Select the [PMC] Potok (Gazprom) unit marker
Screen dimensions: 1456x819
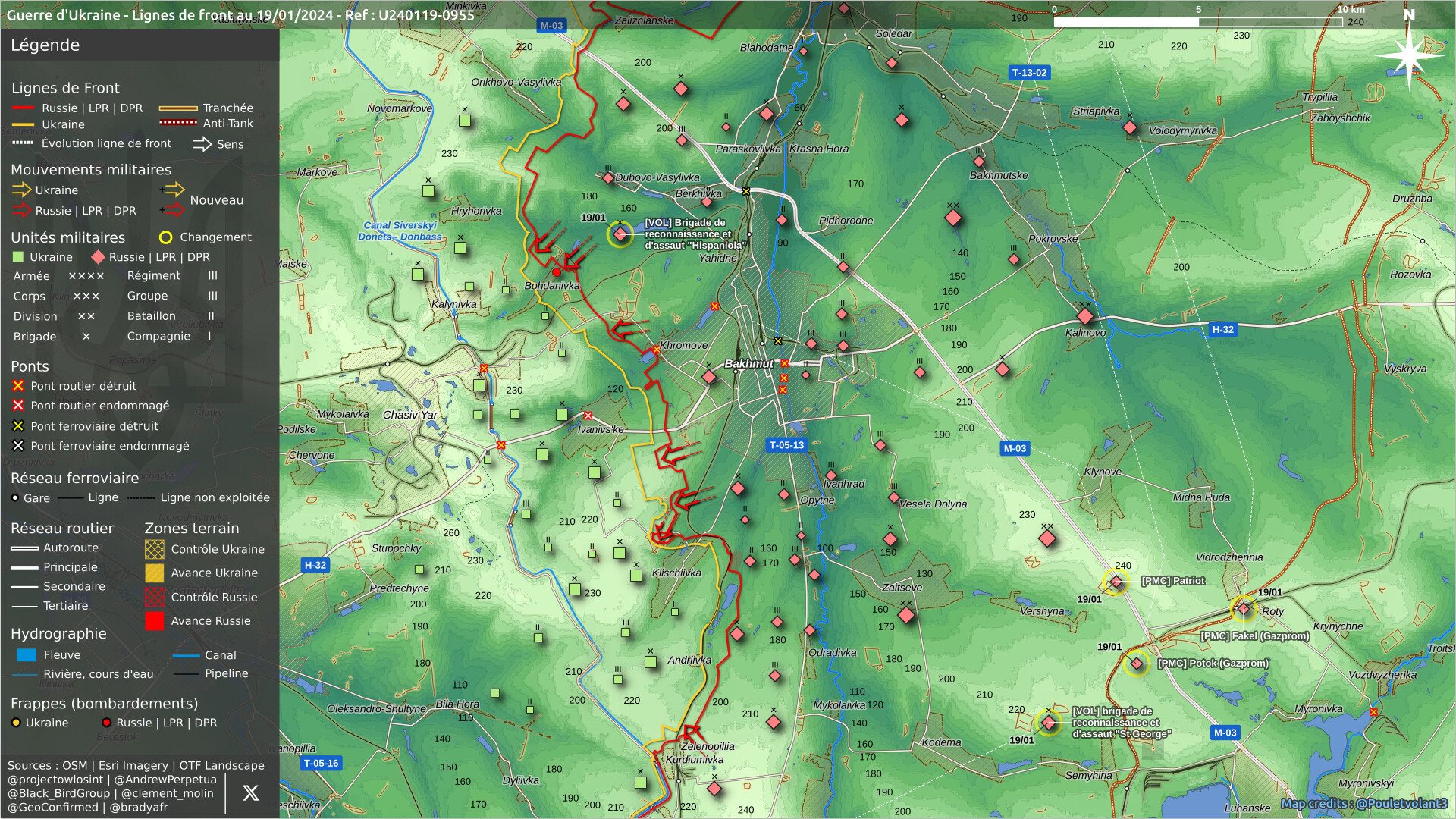(1136, 664)
